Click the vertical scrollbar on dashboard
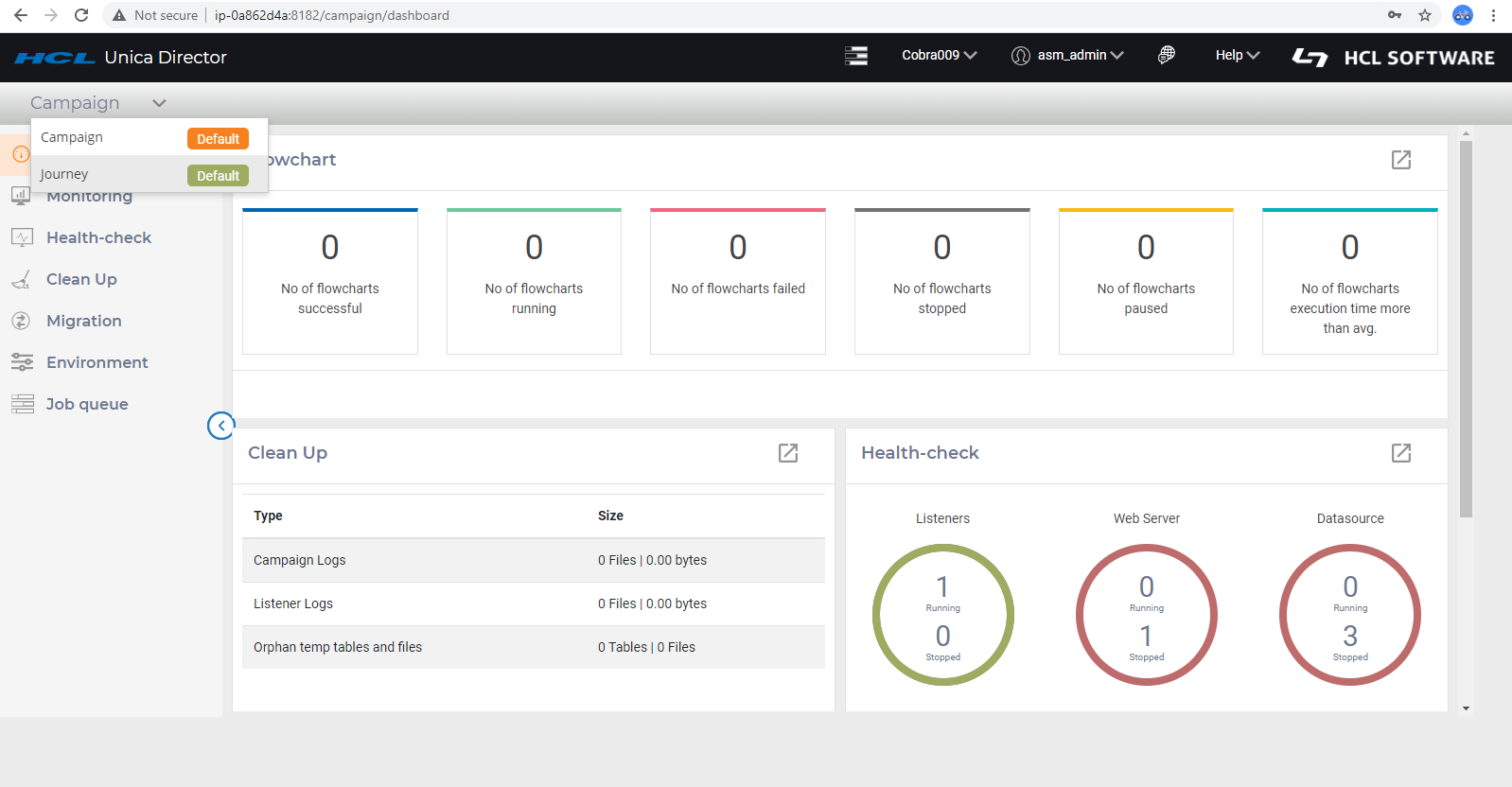Screen dimensions: 1512x787 pos(1466,329)
